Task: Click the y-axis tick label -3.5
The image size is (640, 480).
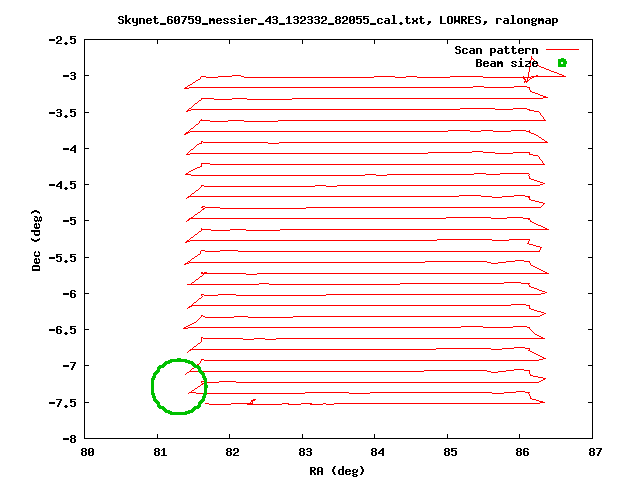Action: [x=62, y=113]
